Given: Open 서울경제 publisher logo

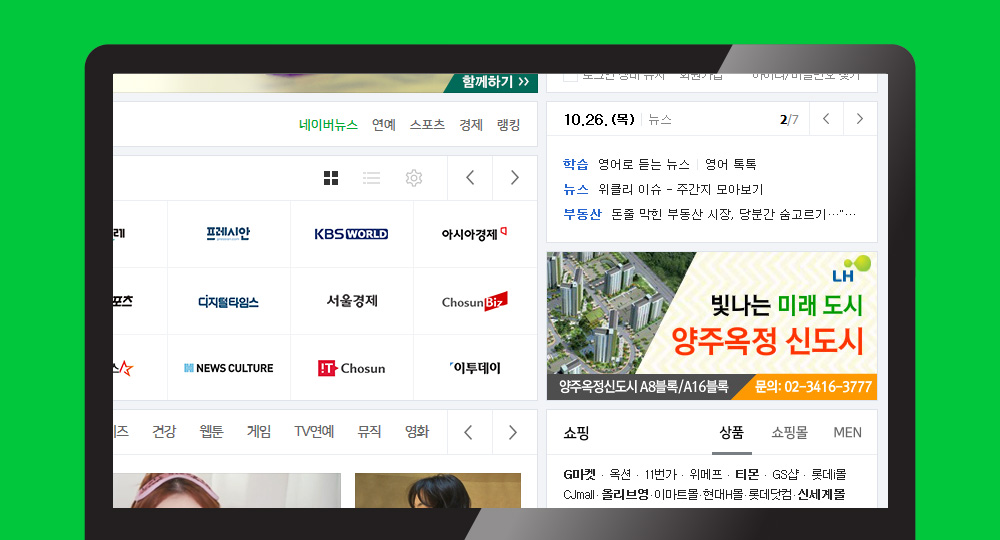Looking at the screenshot, I should (x=351, y=301).
